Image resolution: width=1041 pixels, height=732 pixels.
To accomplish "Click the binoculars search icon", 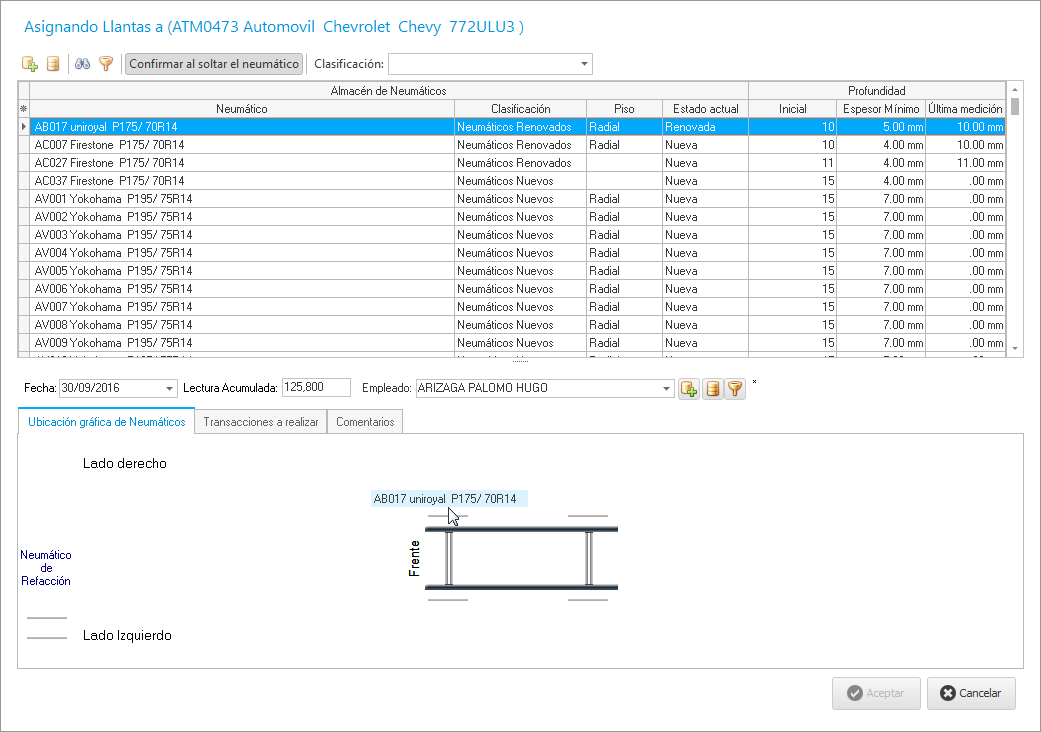I will click(x=83, y=64).
